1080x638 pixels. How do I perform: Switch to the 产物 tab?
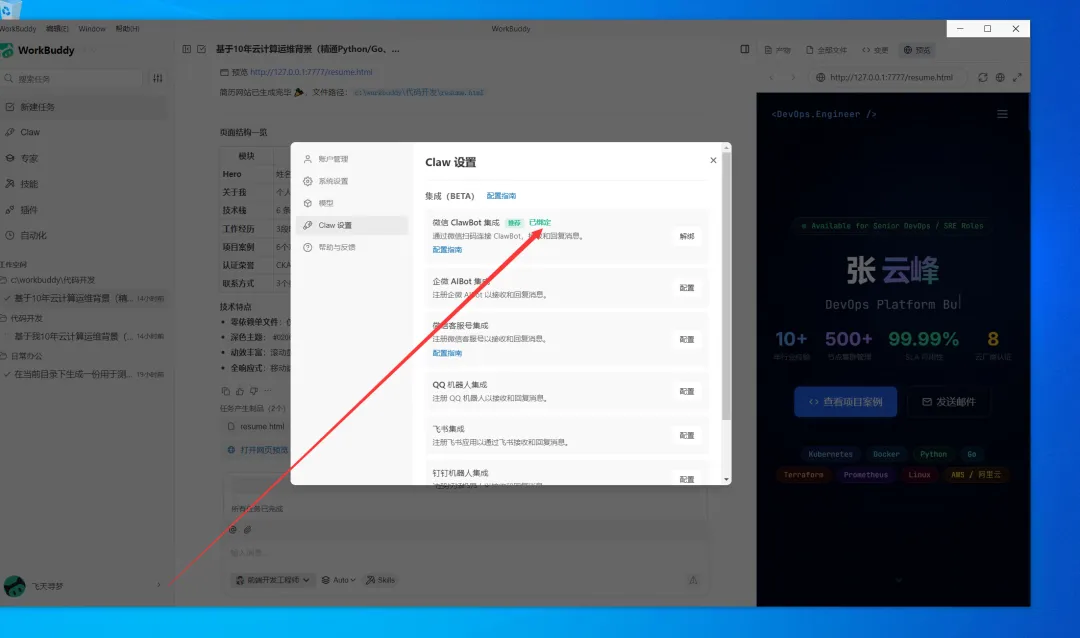[778, 50]
